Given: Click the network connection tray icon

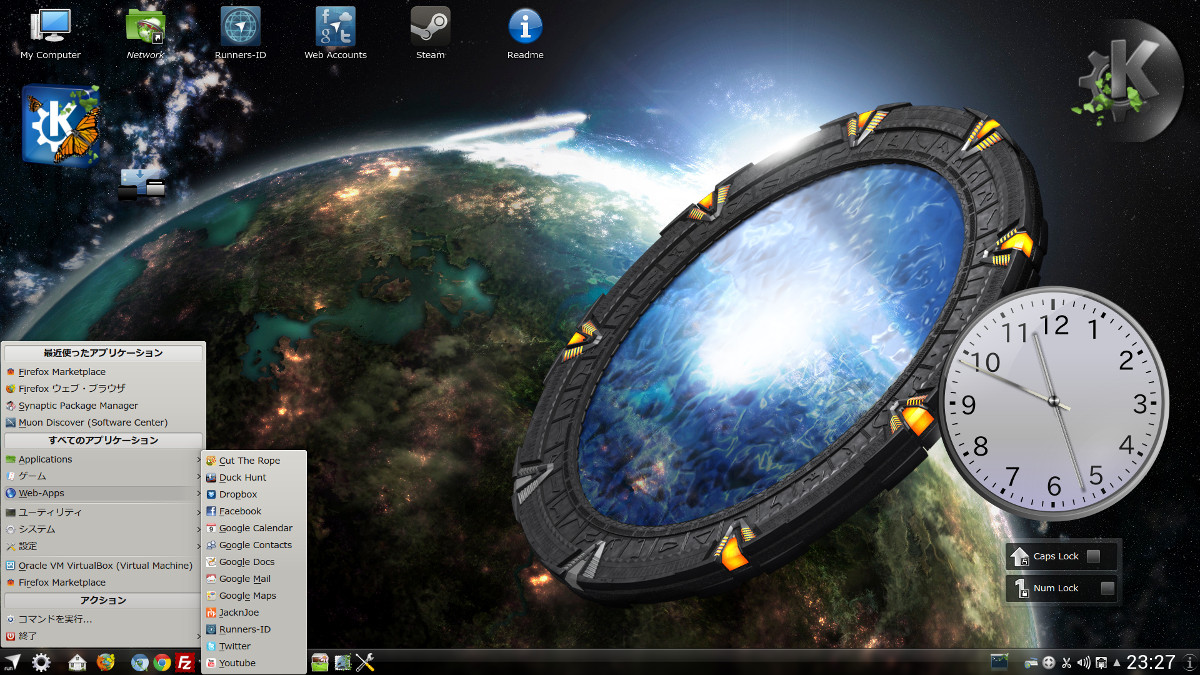Looking at the screenshot, I should click(1032, 663).
